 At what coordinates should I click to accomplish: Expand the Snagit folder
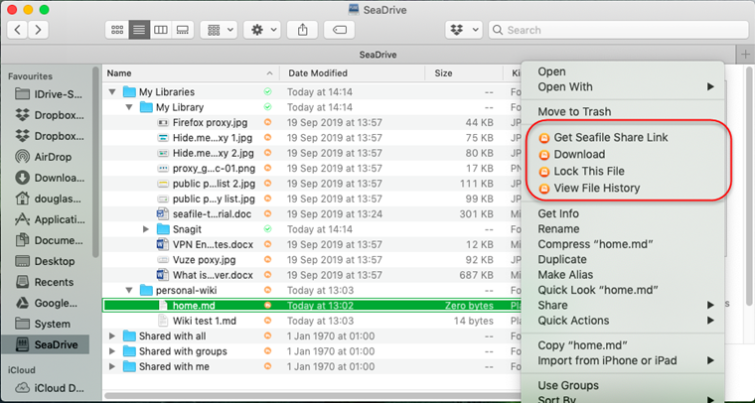(146, 229)
